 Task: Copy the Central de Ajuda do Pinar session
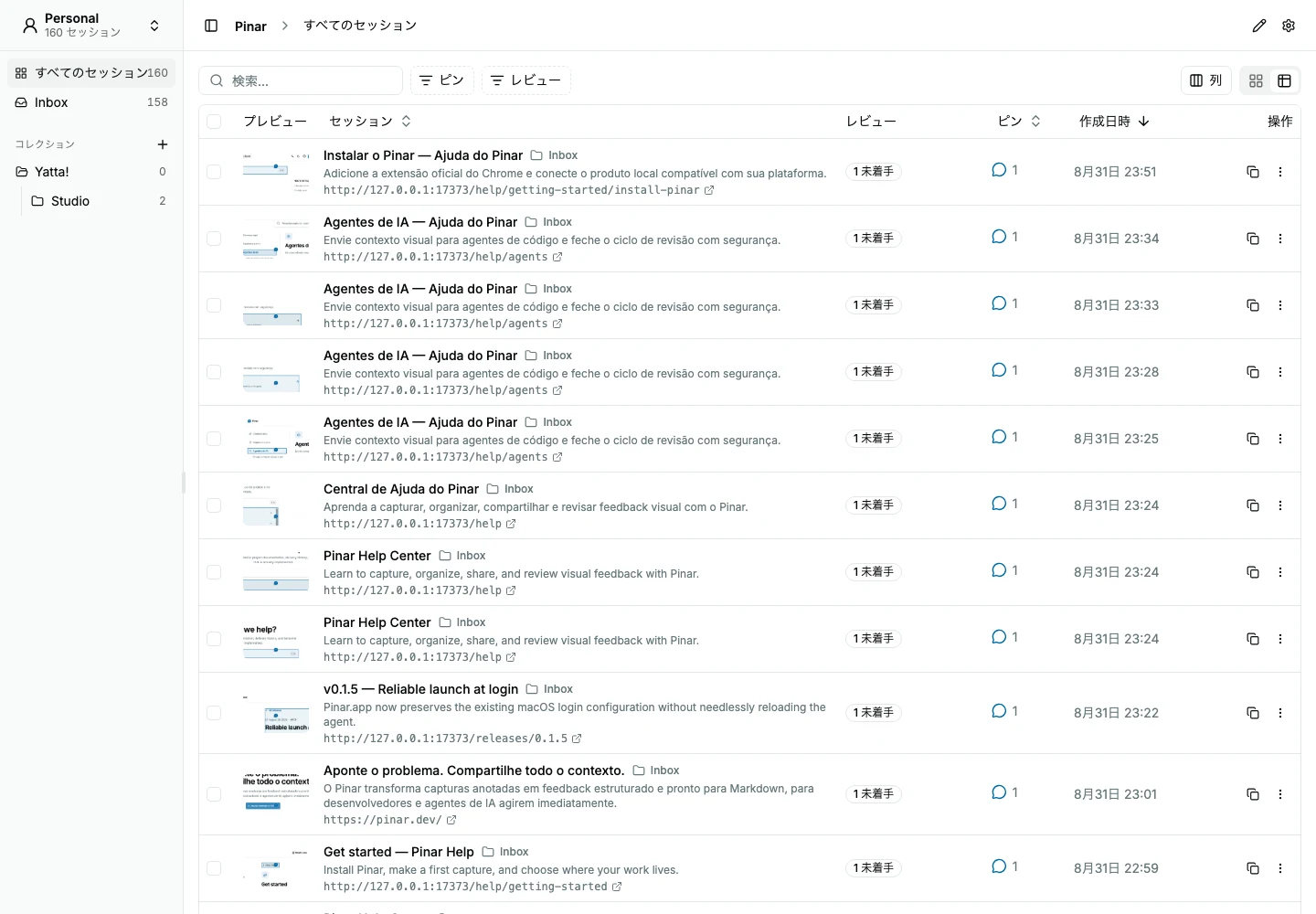(1253, 505)
